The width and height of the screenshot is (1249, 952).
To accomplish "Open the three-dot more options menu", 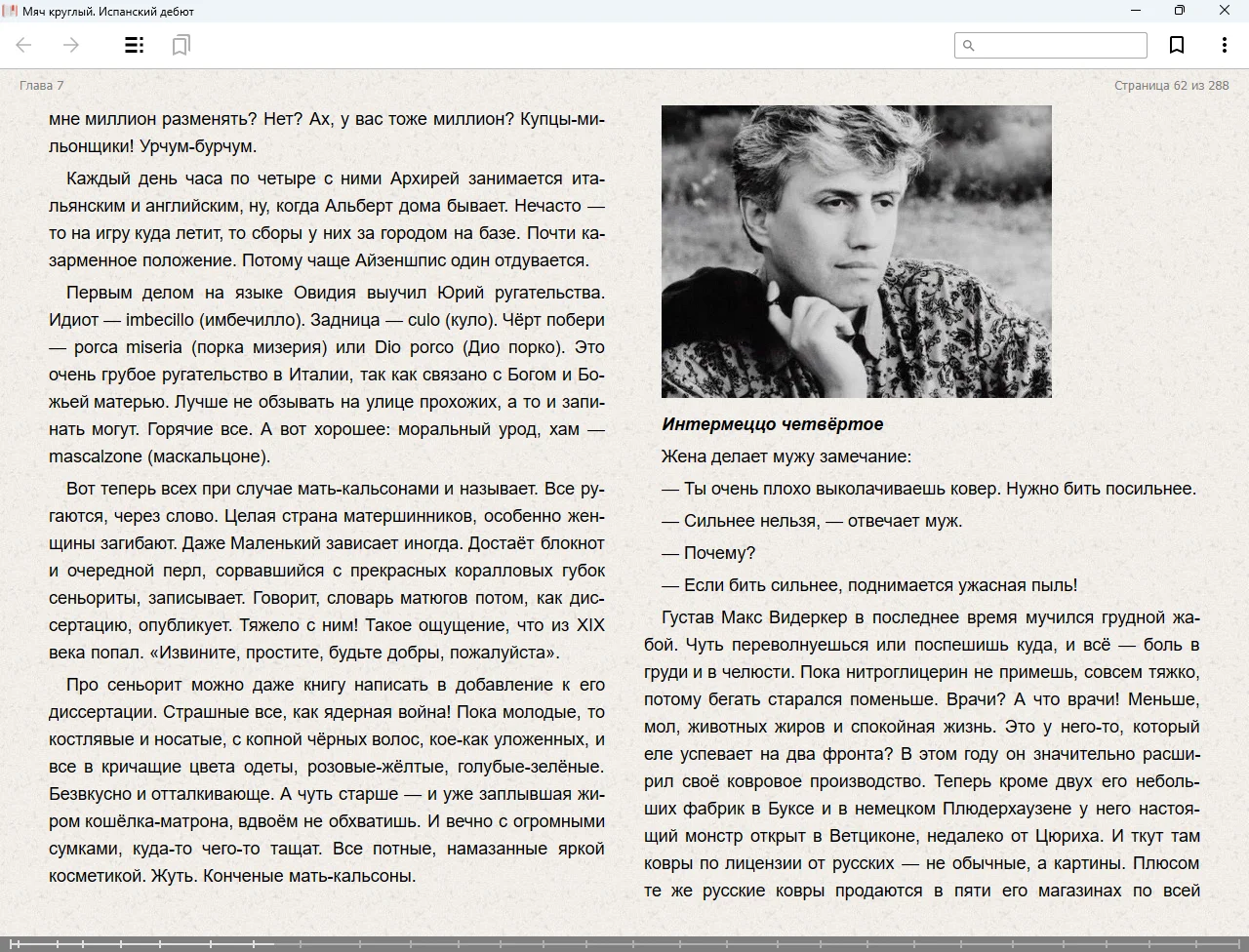I will click(x=1224, y=45).
